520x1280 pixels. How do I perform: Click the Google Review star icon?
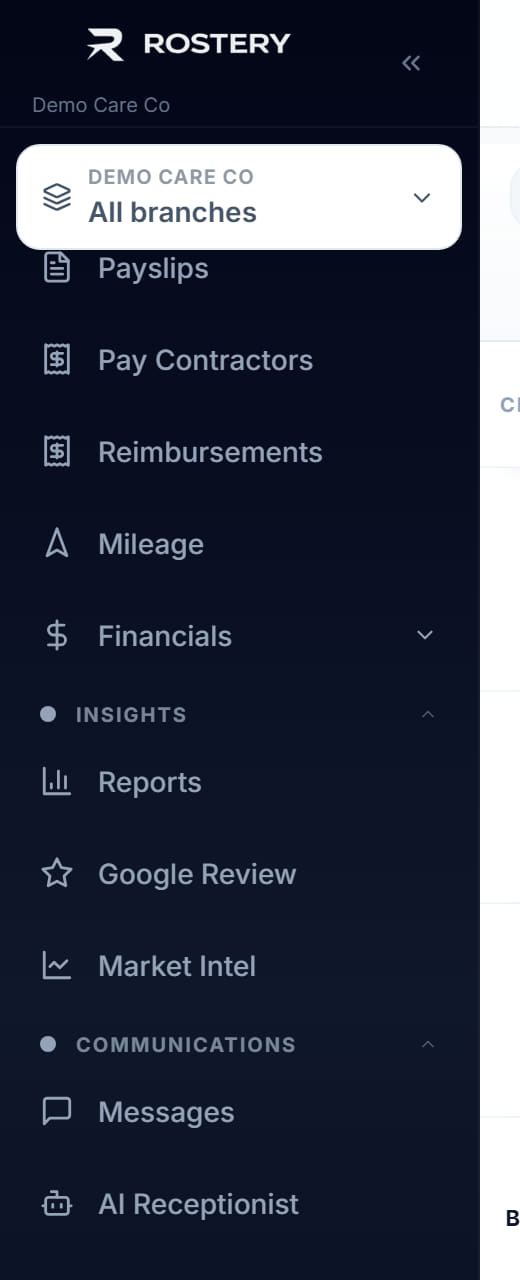[57, 874]
